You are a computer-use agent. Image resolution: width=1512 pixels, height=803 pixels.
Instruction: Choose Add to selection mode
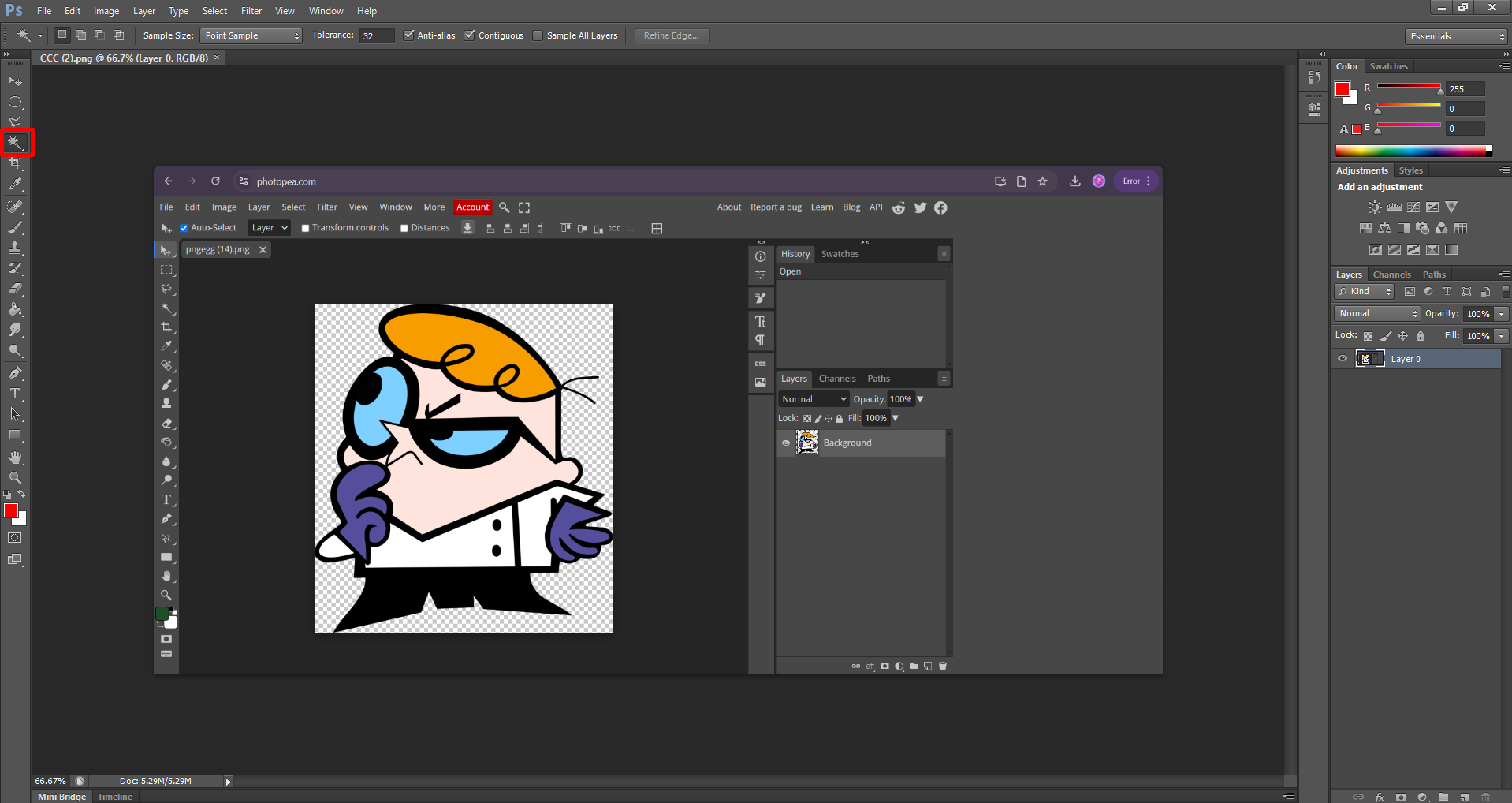[80, 35]
